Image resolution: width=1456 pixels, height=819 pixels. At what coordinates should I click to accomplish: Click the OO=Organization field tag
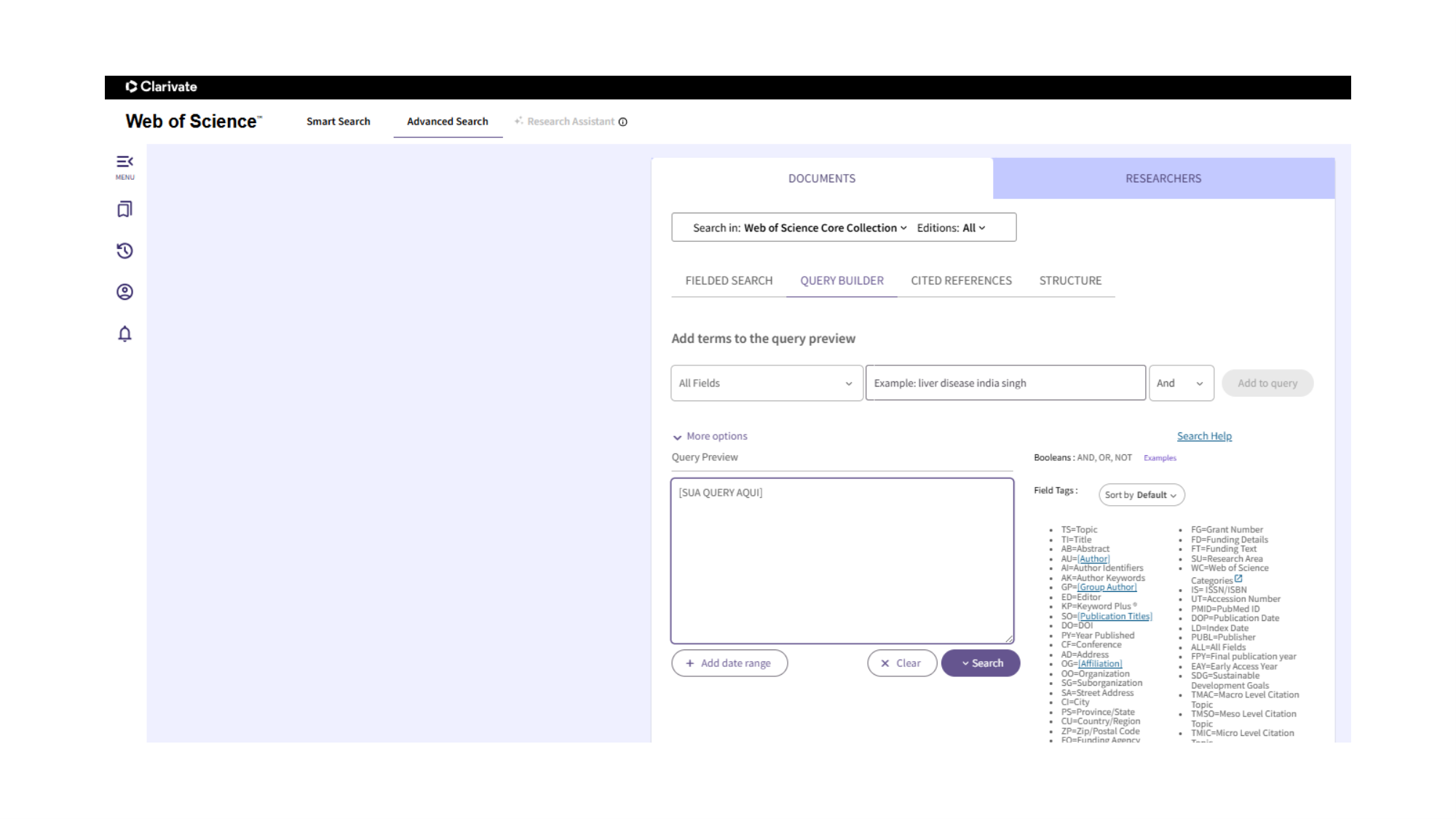[x=1096, y=674]
